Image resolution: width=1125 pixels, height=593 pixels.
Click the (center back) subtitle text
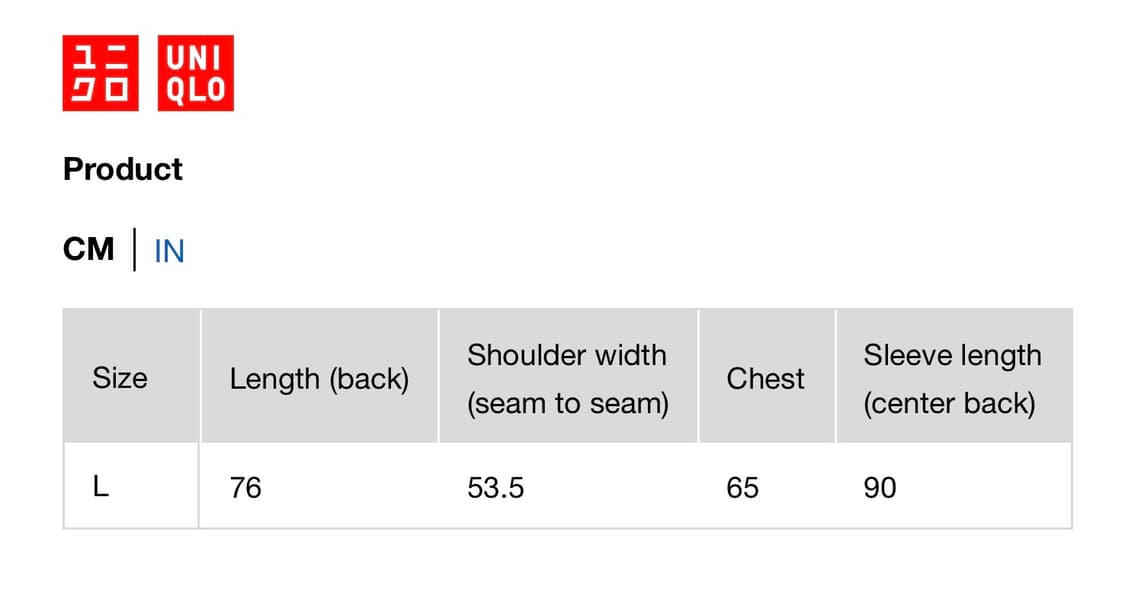coord(949,404)
